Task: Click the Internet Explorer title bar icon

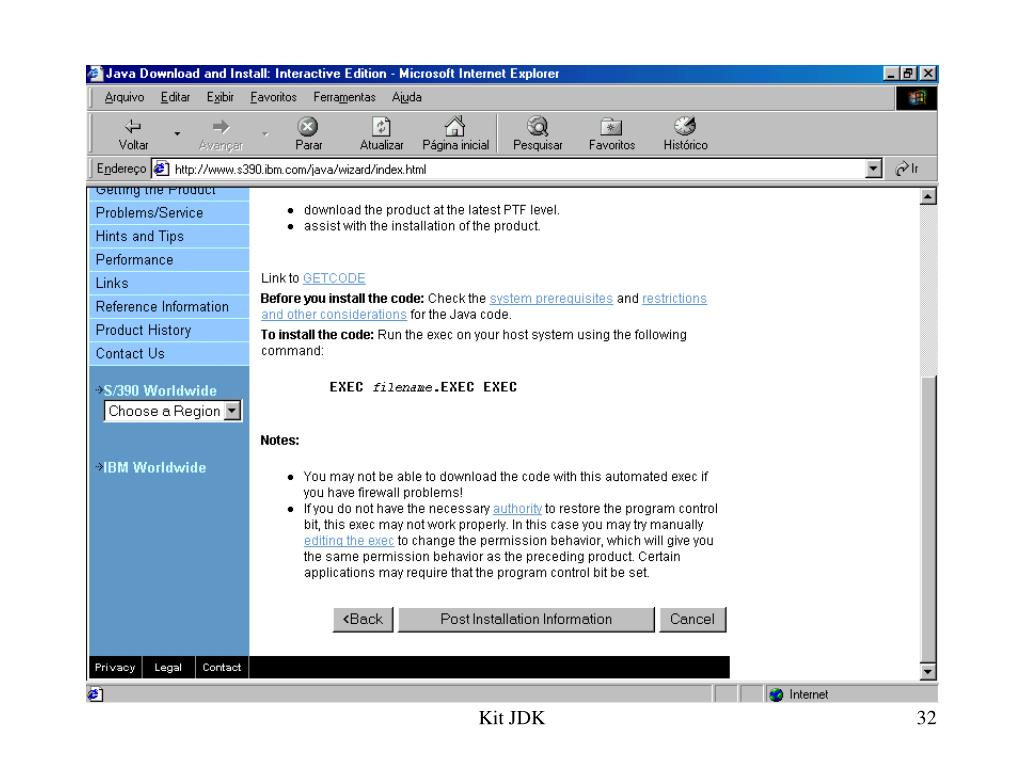Action: click(x=95, y=74)
